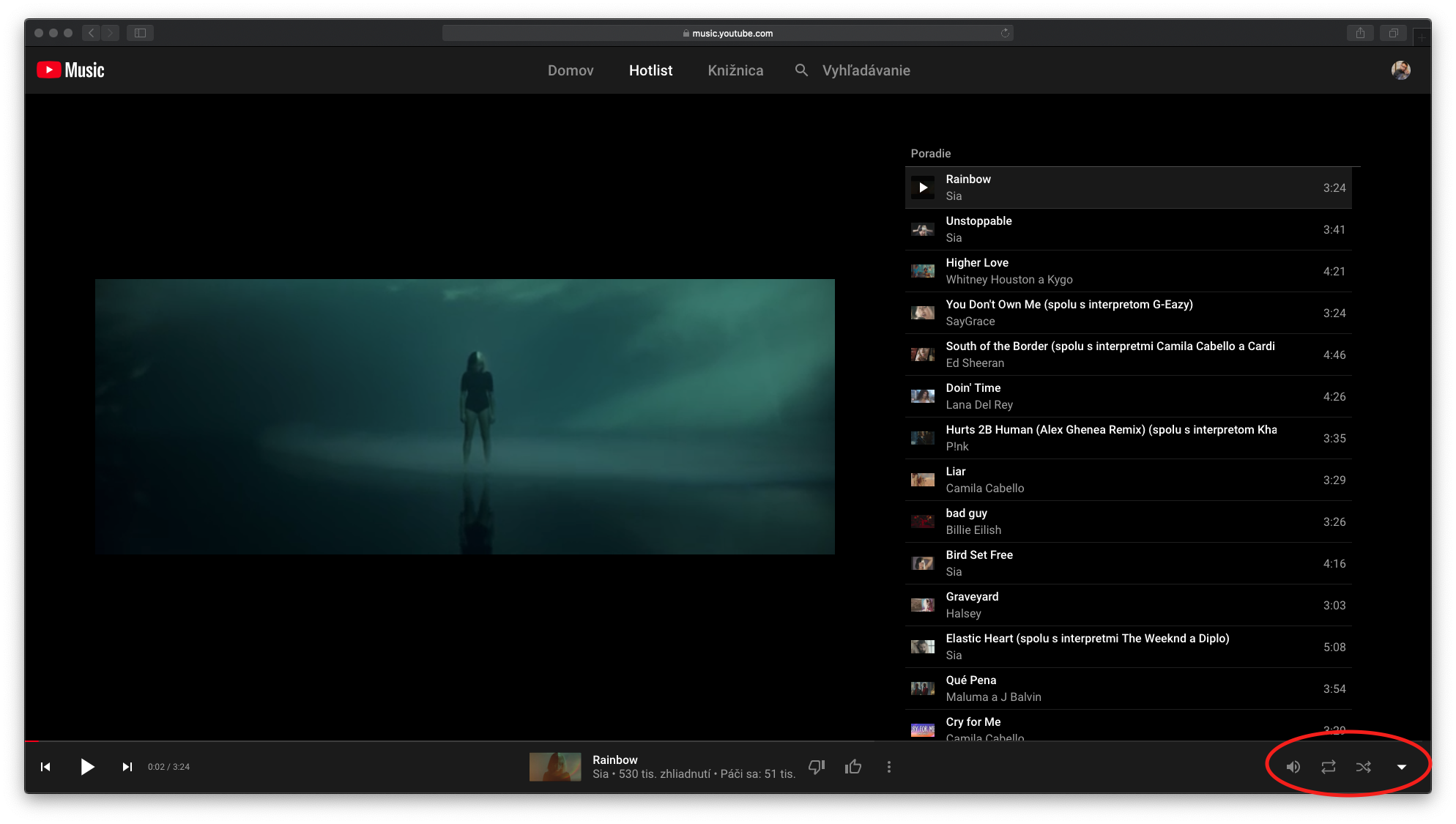The width and height of the screenshot is (1456, 824).
Task: Click Unstoppable song thumbnail
Action: coord(923,229)
